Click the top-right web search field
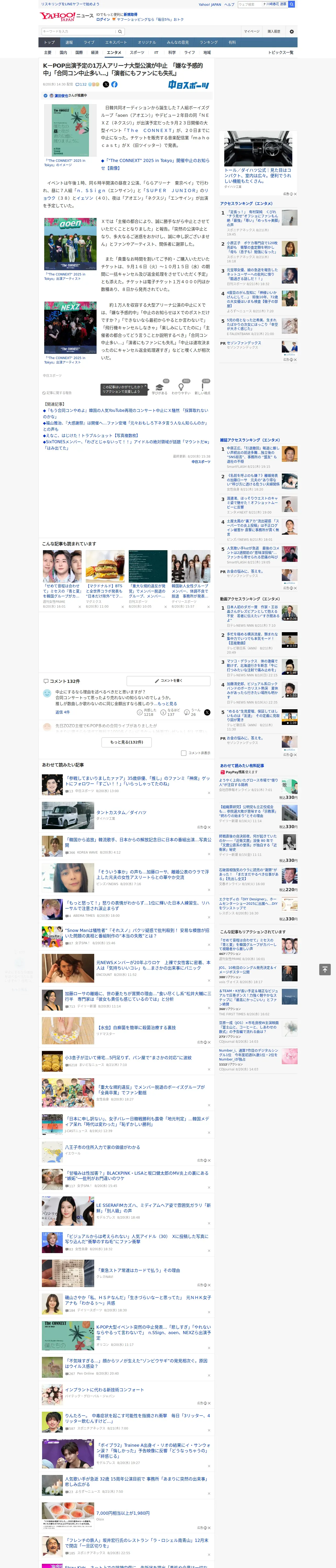The image size is (336, 1568). pos(249,4)
